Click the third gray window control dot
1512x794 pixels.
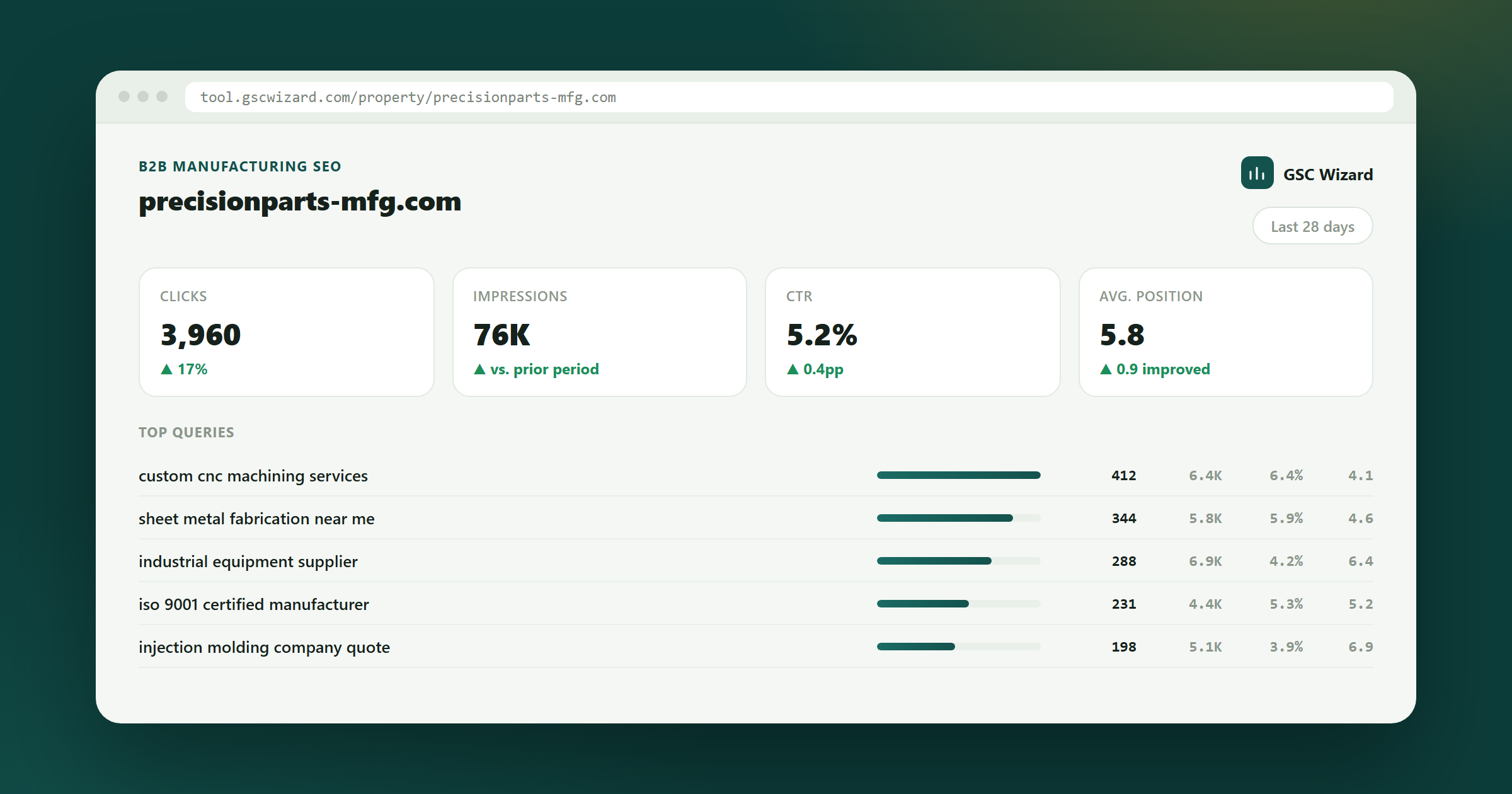point(162,96)
